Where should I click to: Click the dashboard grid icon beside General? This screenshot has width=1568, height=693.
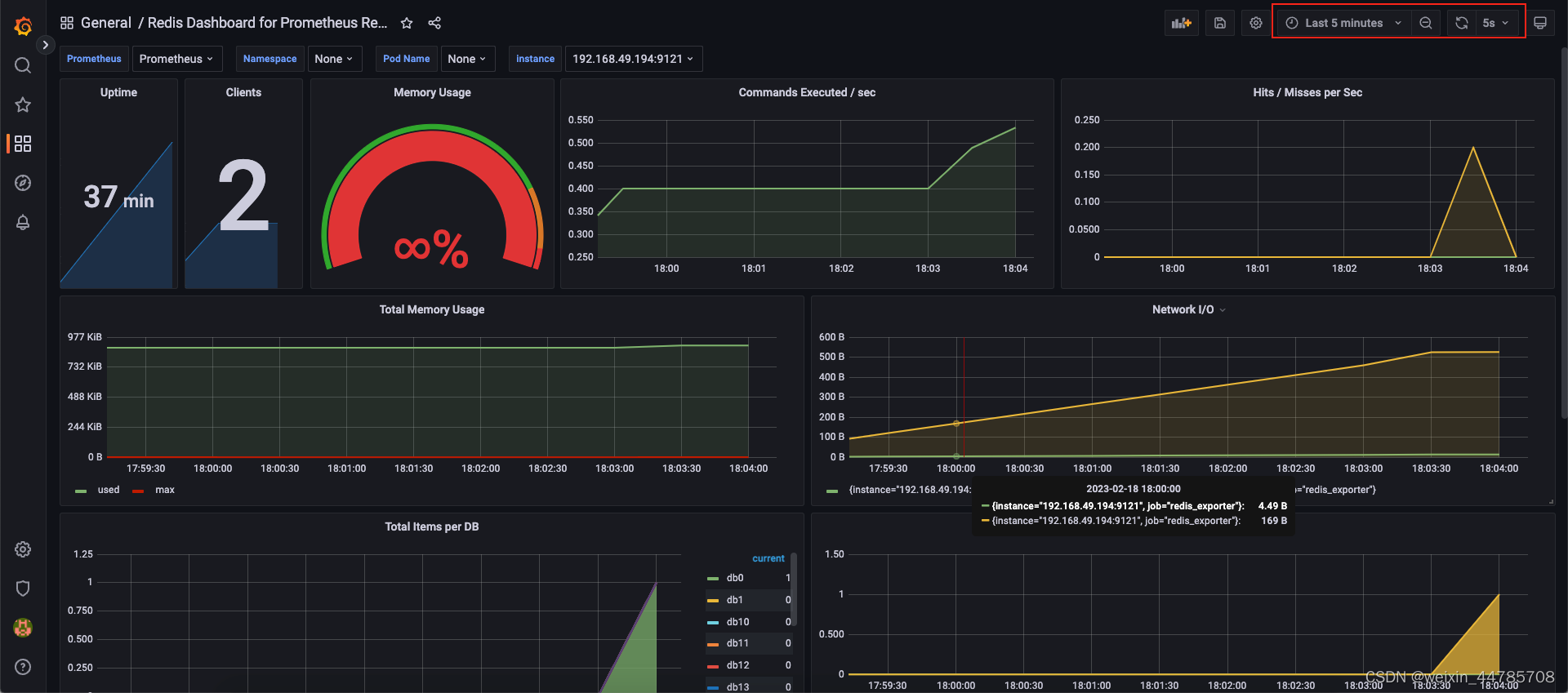pyautogui.click(x=67, y=23)
